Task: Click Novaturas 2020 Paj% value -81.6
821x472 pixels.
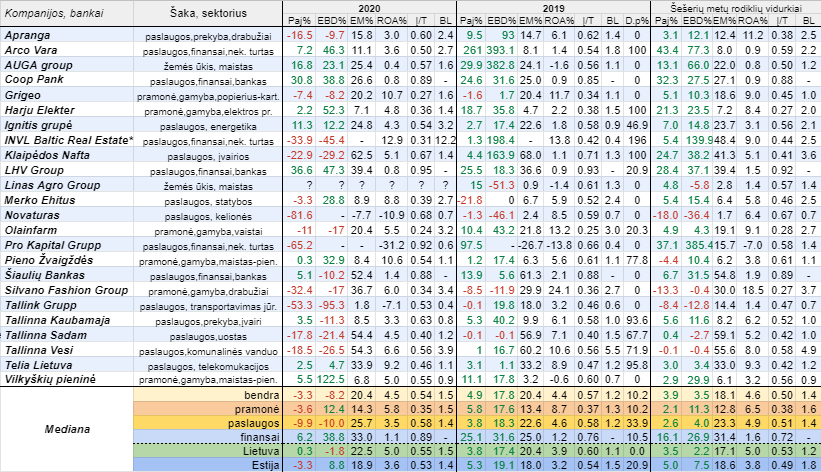Action: (300, 215)
